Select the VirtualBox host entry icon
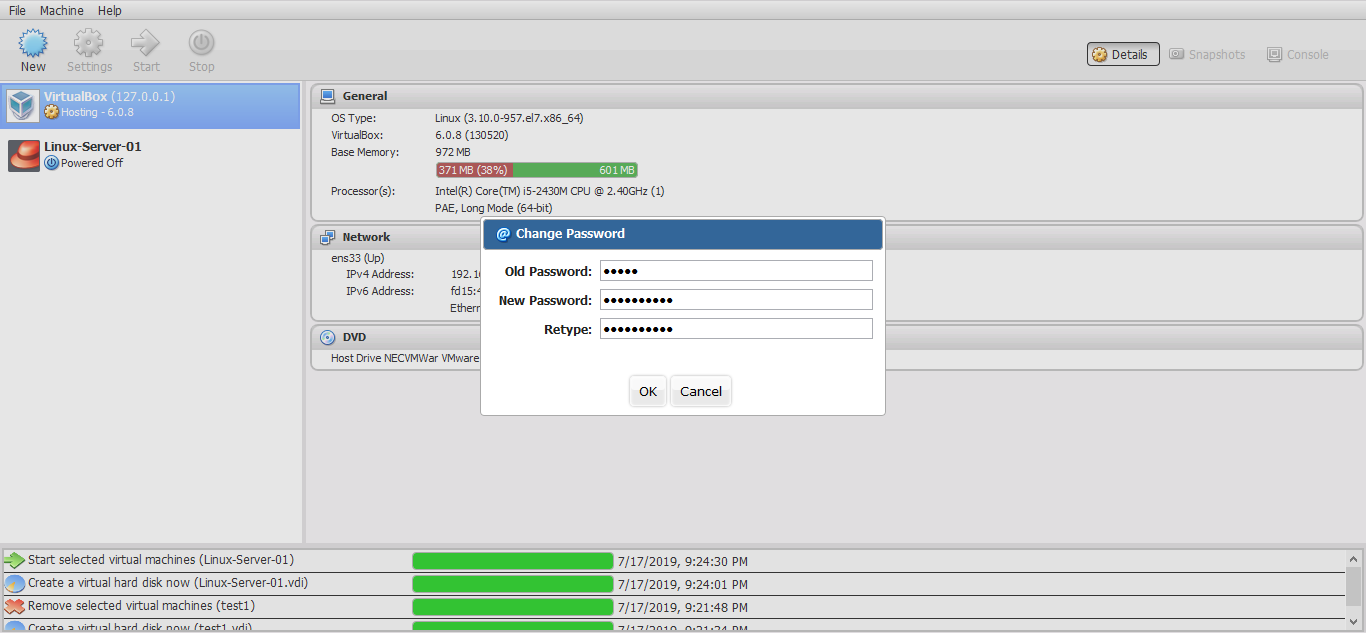Image resolution: width=1366 pixels, height=633 pixels. (23, 105)
